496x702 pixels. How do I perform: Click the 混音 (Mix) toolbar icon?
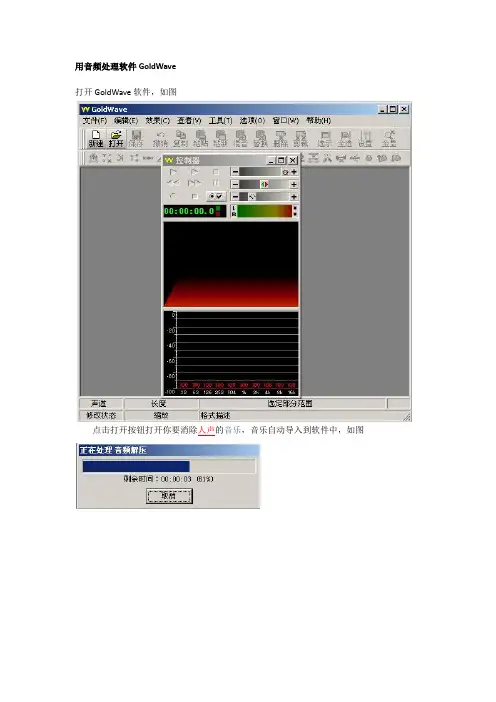coord(240,138)
